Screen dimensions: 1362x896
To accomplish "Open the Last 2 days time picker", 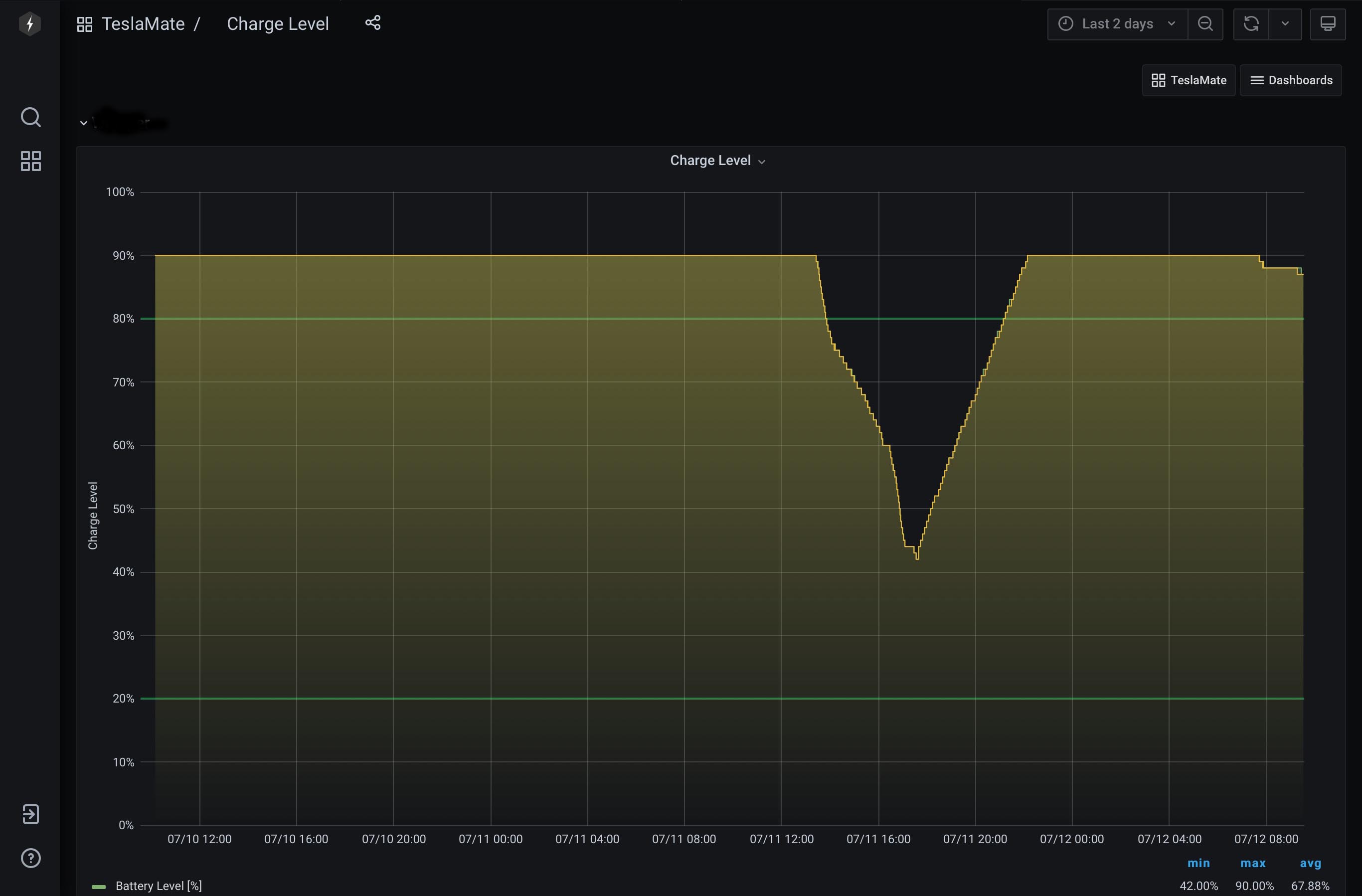I will (1117, 24).
